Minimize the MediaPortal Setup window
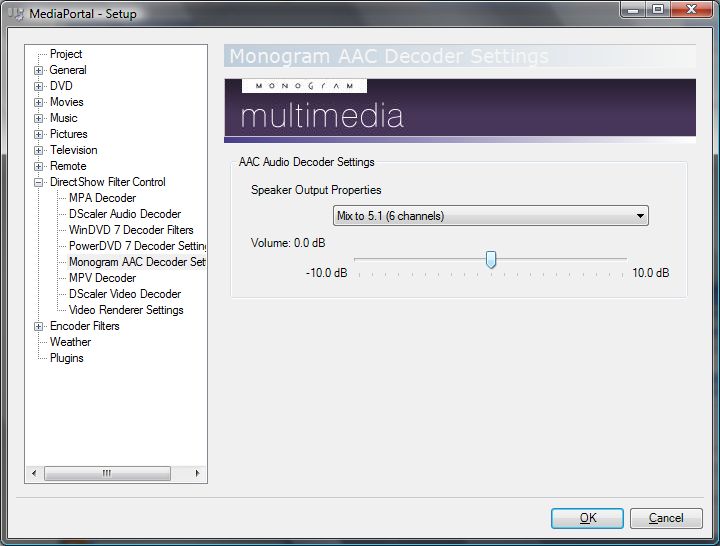The image size is (720, 546). coord(633,9)
